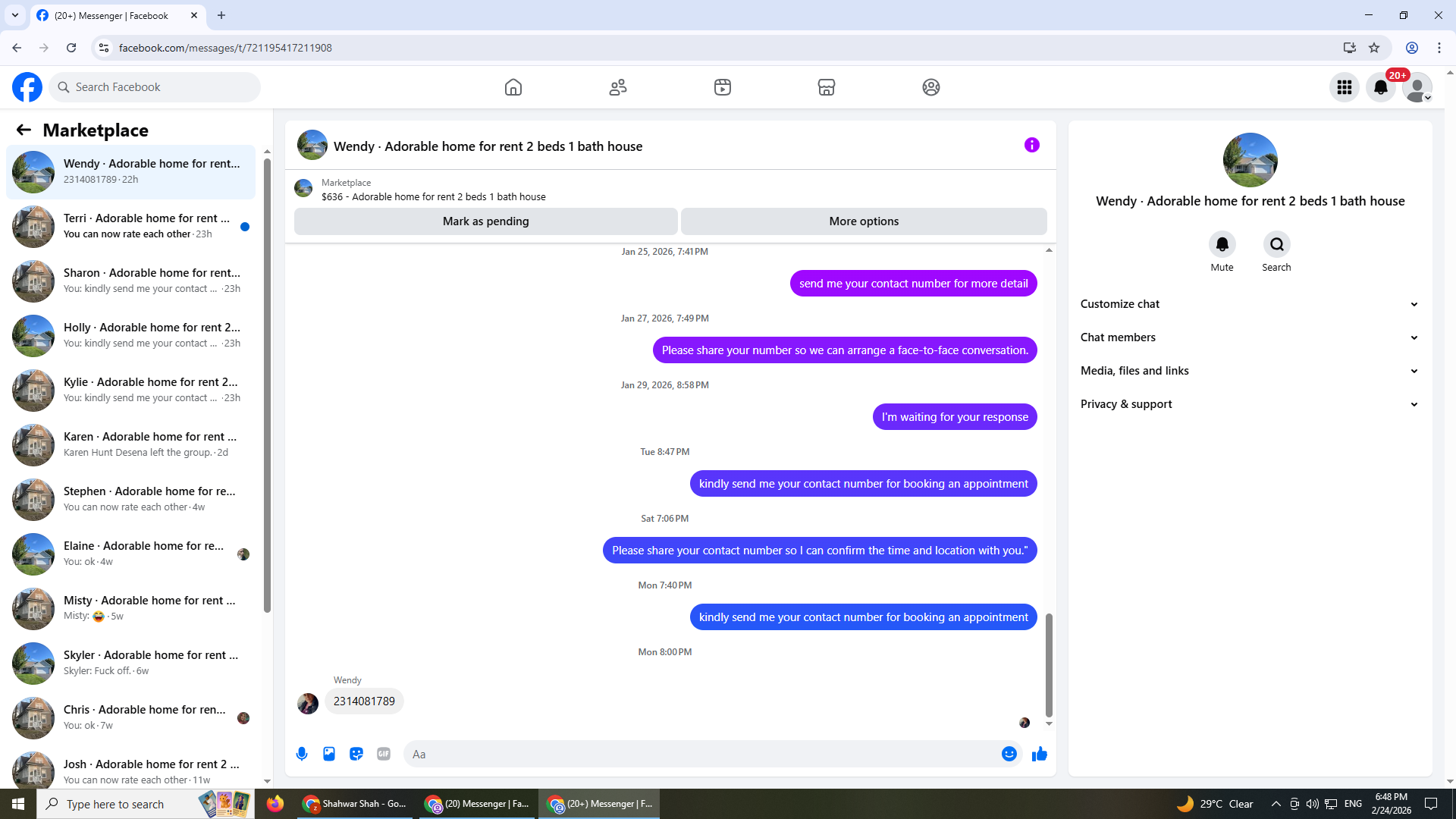Viewport: 1456px width, 819px height.
Task: Expand the Privacy & support section
Action: [x=1249, y=404]
